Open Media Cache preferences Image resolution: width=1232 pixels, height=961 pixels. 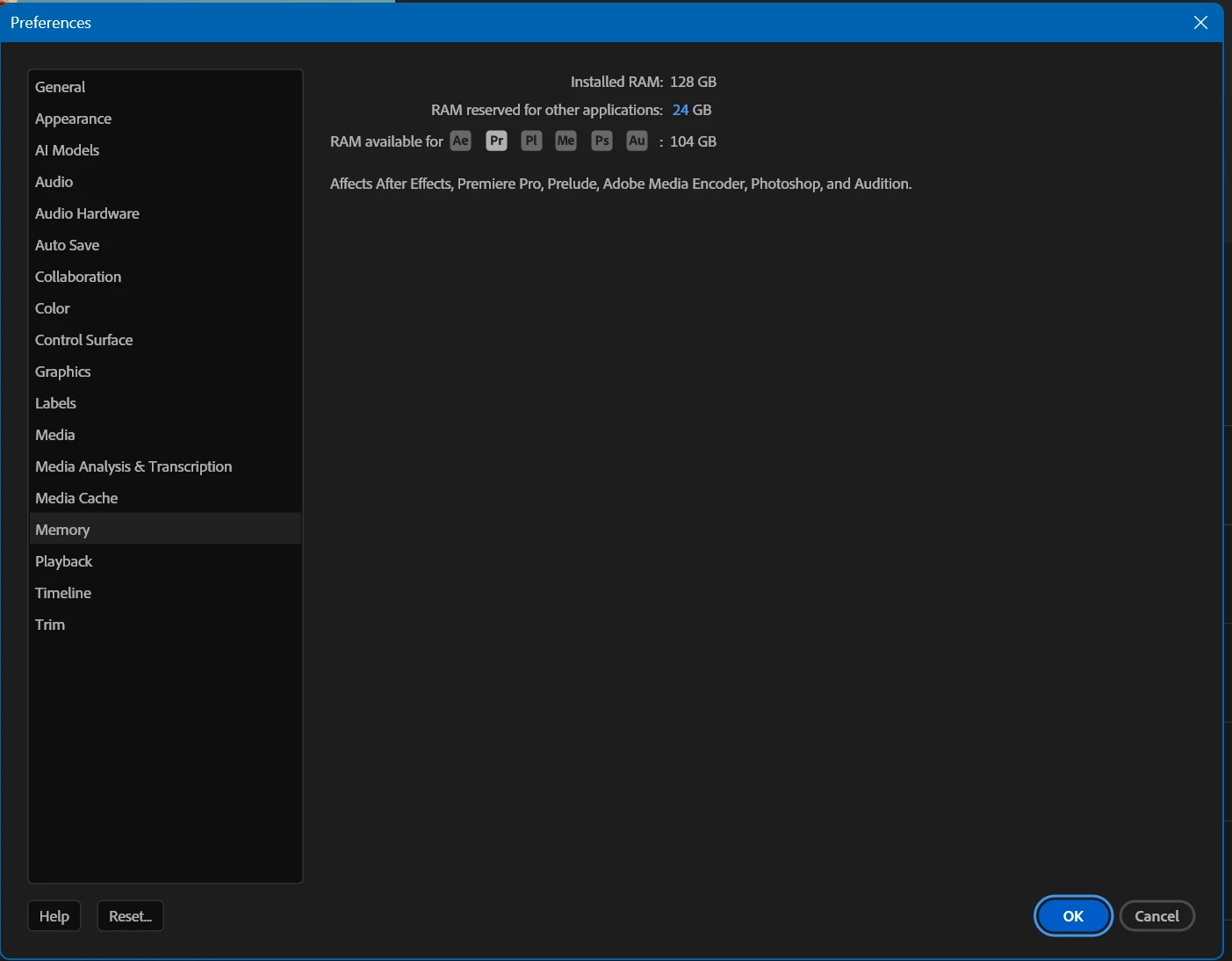tap(165, 498)
